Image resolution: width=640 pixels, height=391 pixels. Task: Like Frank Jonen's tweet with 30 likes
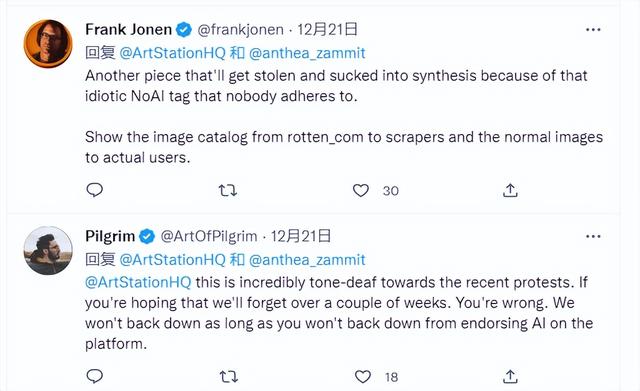point(361,191)
